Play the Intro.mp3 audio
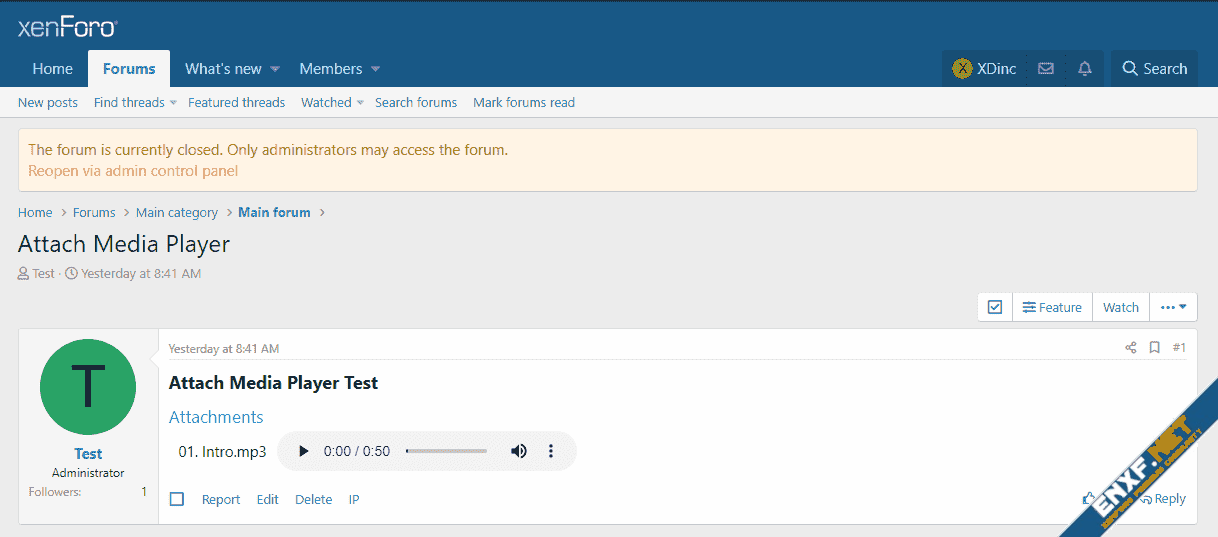This screenshot has height=537, width=1218. [x=304, y=451]
